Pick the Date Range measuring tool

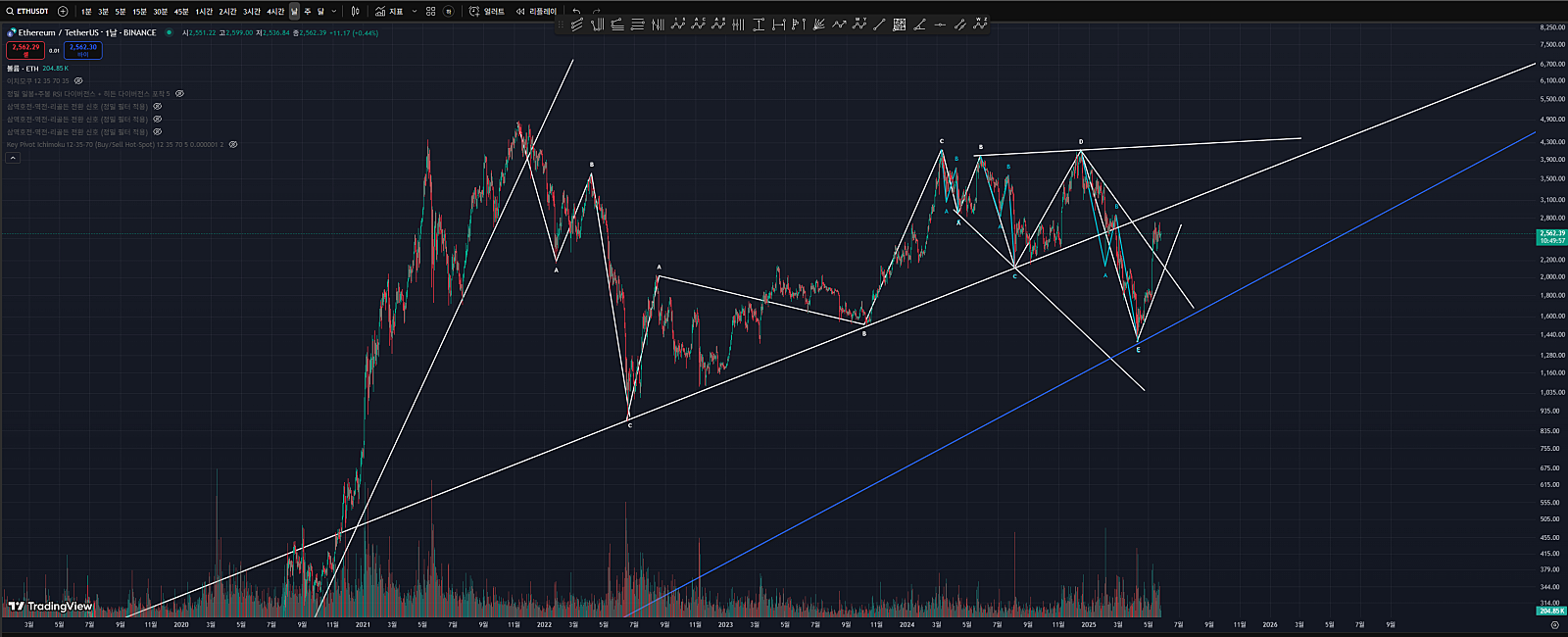pyautogui.click(x=779, y=24)
